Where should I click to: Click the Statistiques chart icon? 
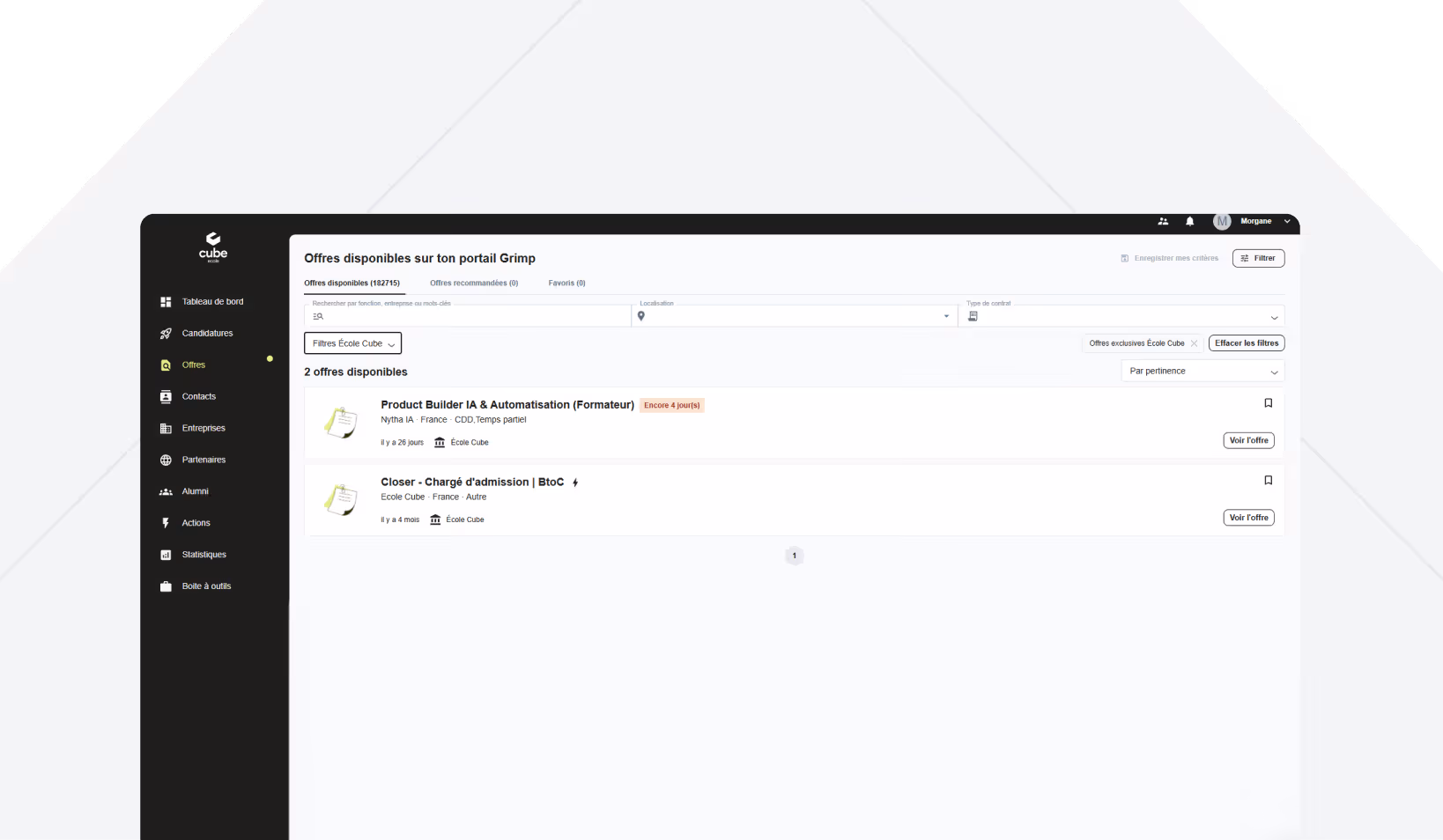point(166,555)
